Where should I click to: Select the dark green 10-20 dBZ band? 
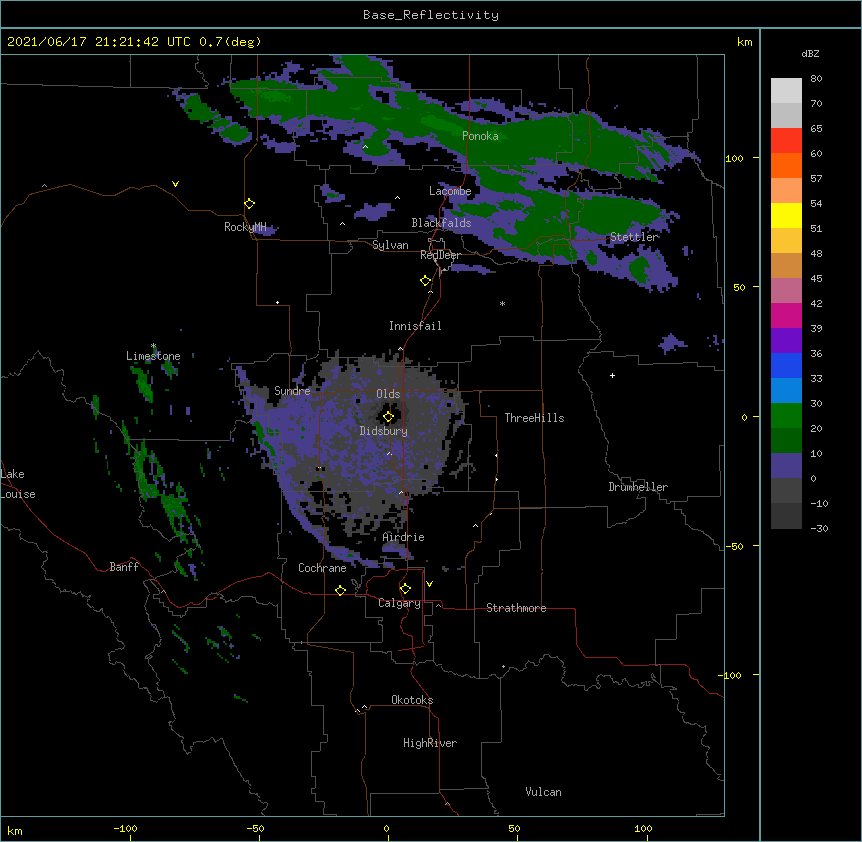click(x=786, y=441)
